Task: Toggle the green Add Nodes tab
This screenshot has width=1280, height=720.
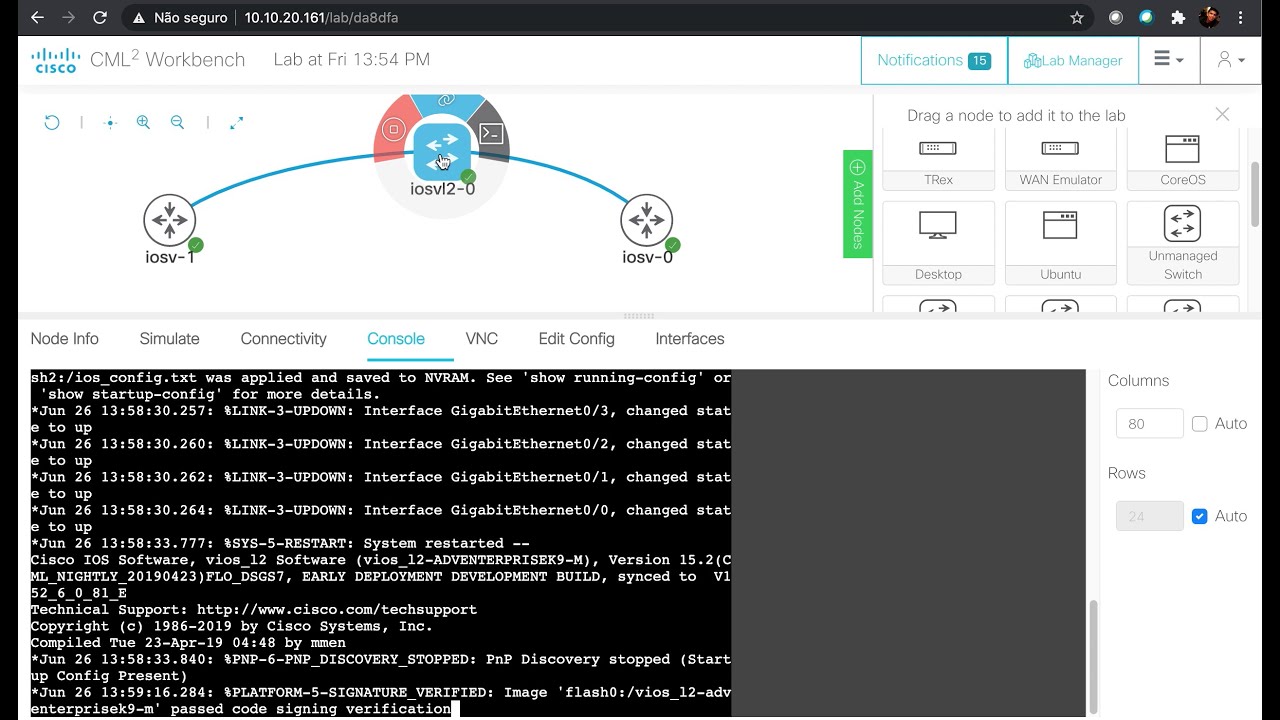Action: click(857, 204)
